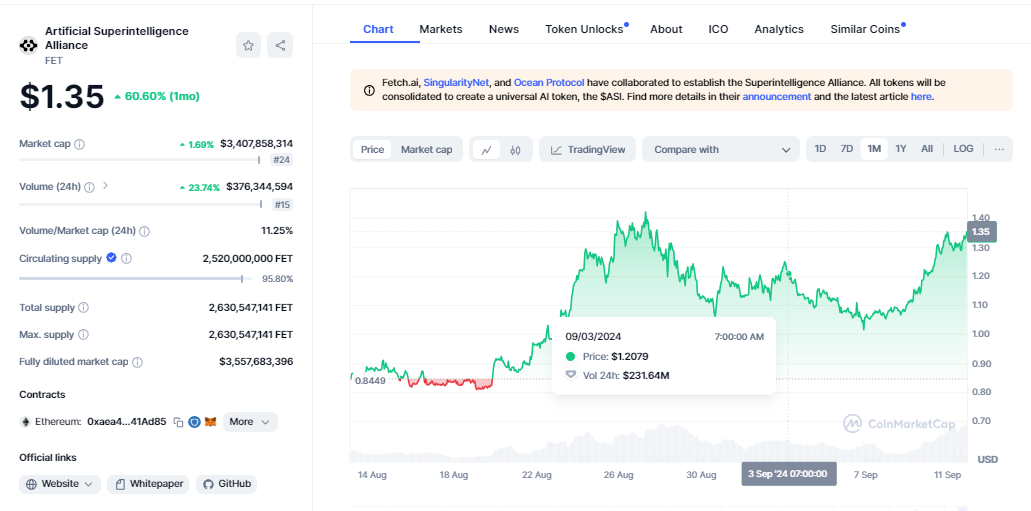Screen dimensions: 1031x511
Task: Click the Circulating supply verified badge
Action: tap(112, 258)
